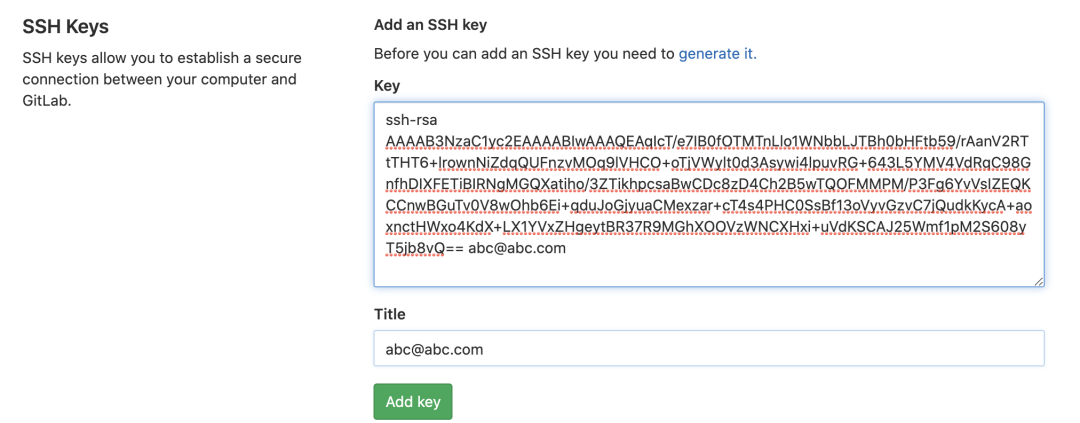Click the "Key" field label

tap(387, 86)
